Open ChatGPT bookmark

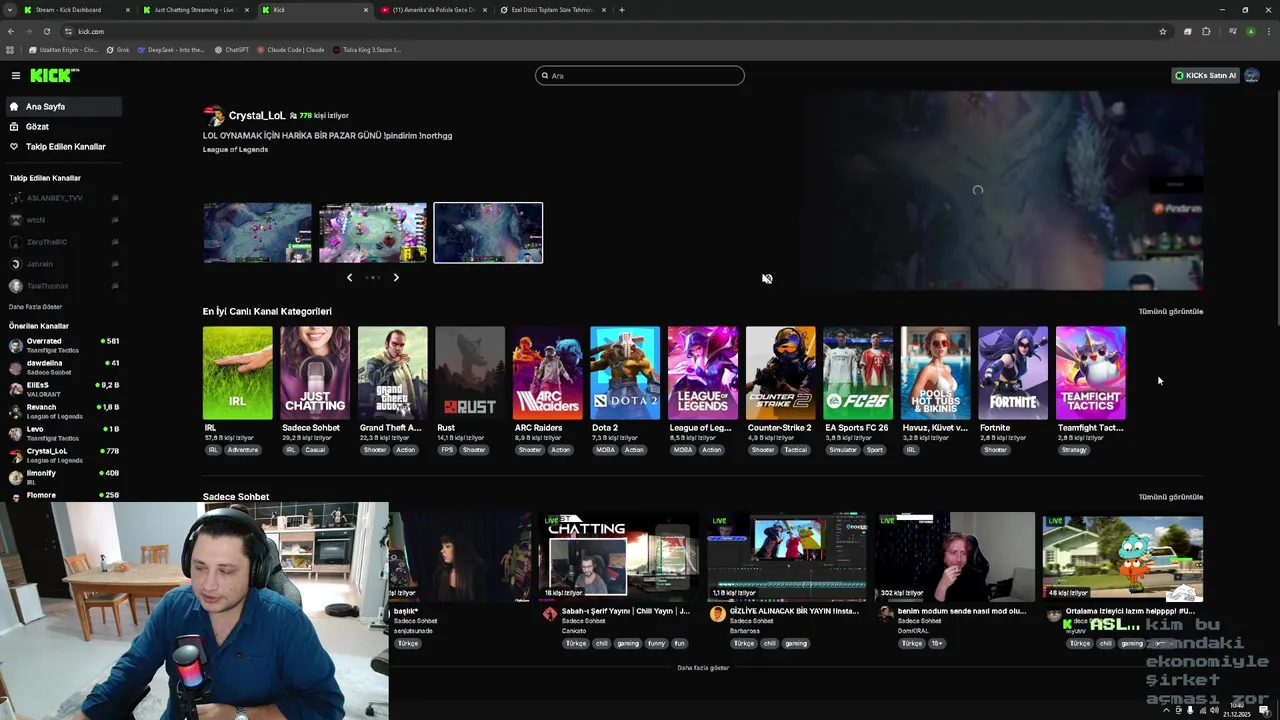click(x=231, y=49)
